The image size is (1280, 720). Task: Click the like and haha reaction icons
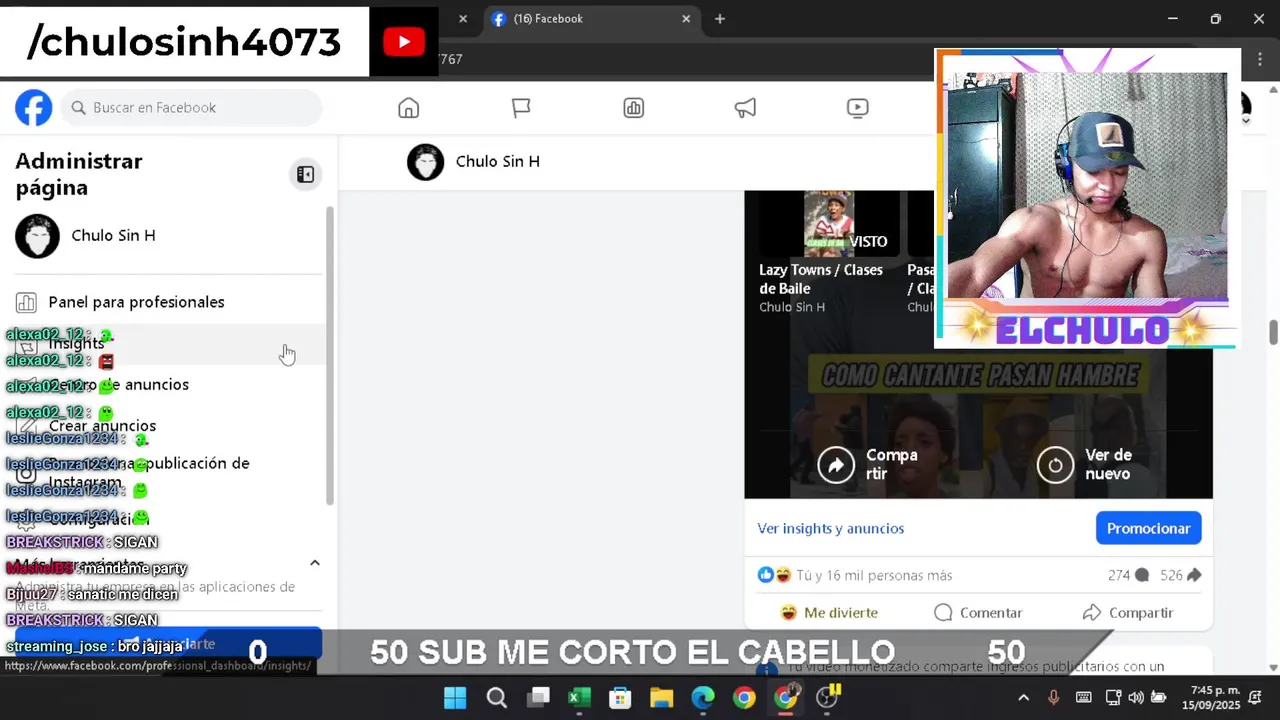(x=774, y=575)
